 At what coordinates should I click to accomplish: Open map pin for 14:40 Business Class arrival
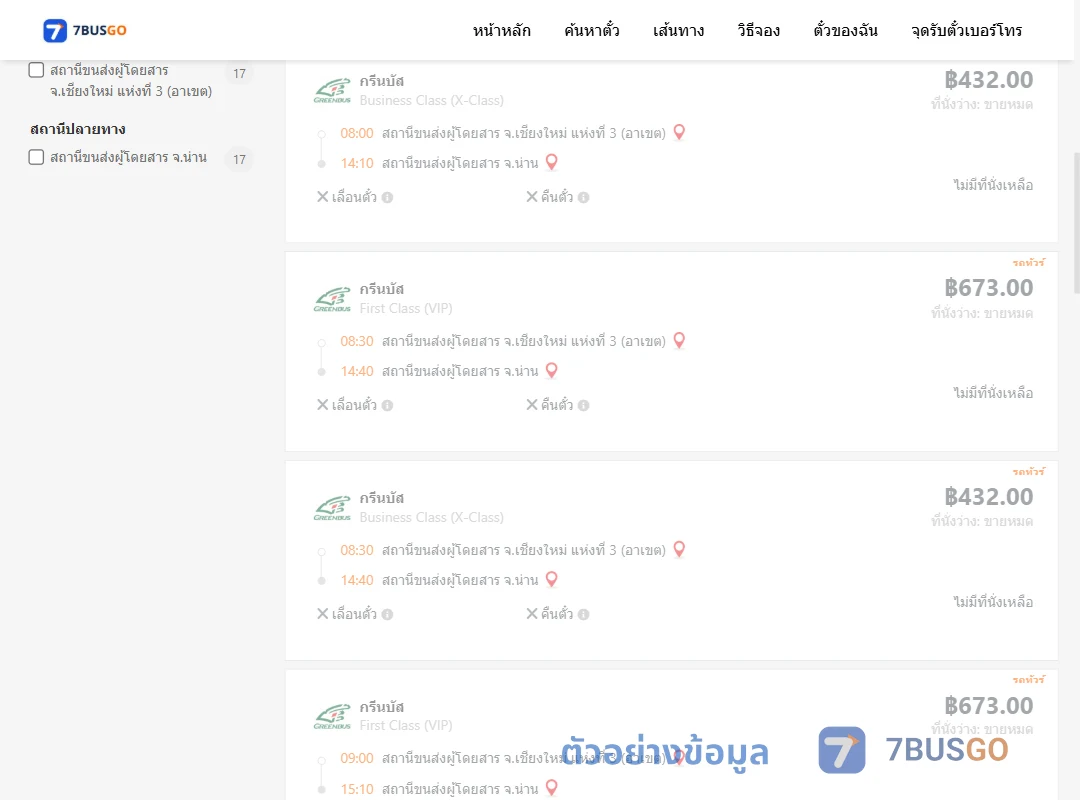point(552,580)
